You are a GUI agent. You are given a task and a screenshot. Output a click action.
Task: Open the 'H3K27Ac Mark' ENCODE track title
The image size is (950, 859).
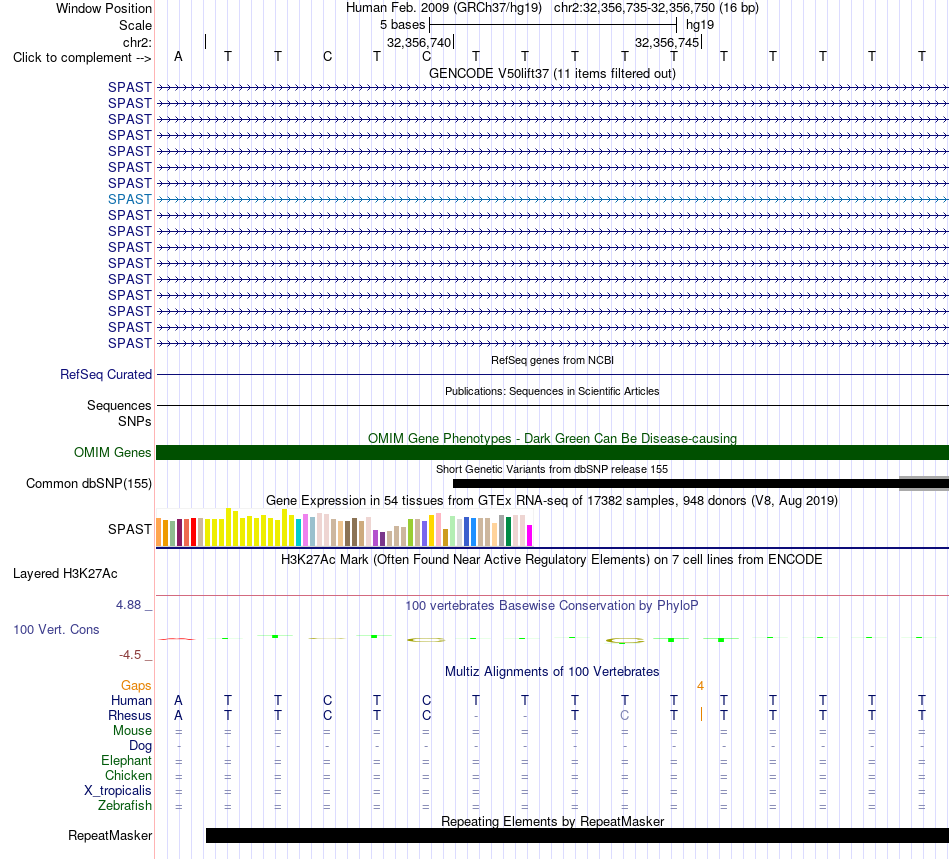[552, 559]
